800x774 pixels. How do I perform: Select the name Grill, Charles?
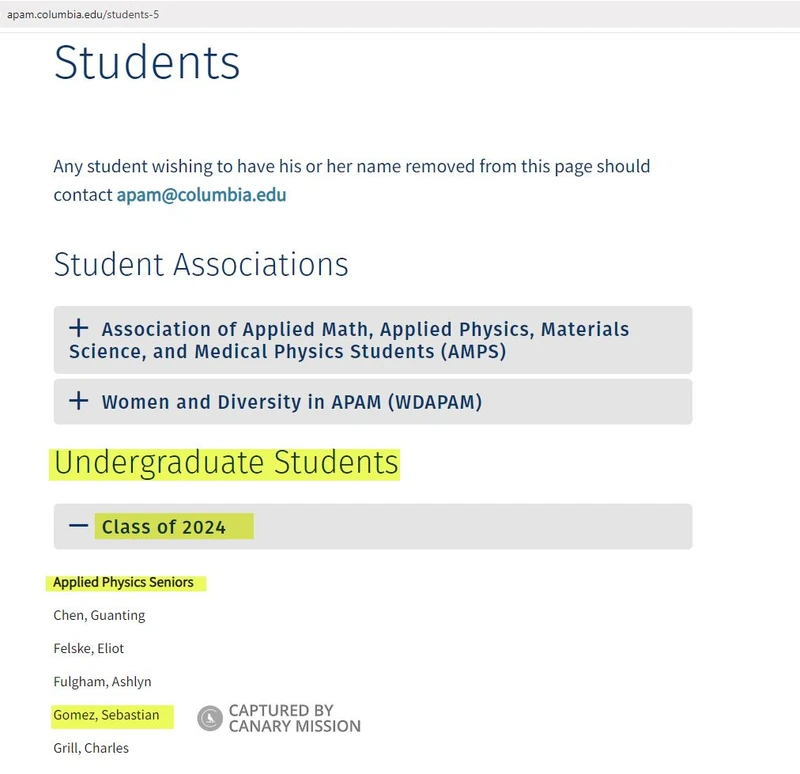[91, 748]
